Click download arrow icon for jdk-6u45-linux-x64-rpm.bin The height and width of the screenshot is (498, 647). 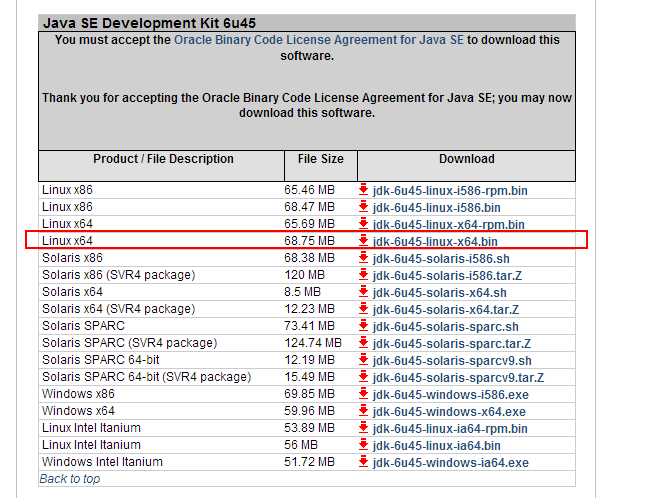pos(363,224)
